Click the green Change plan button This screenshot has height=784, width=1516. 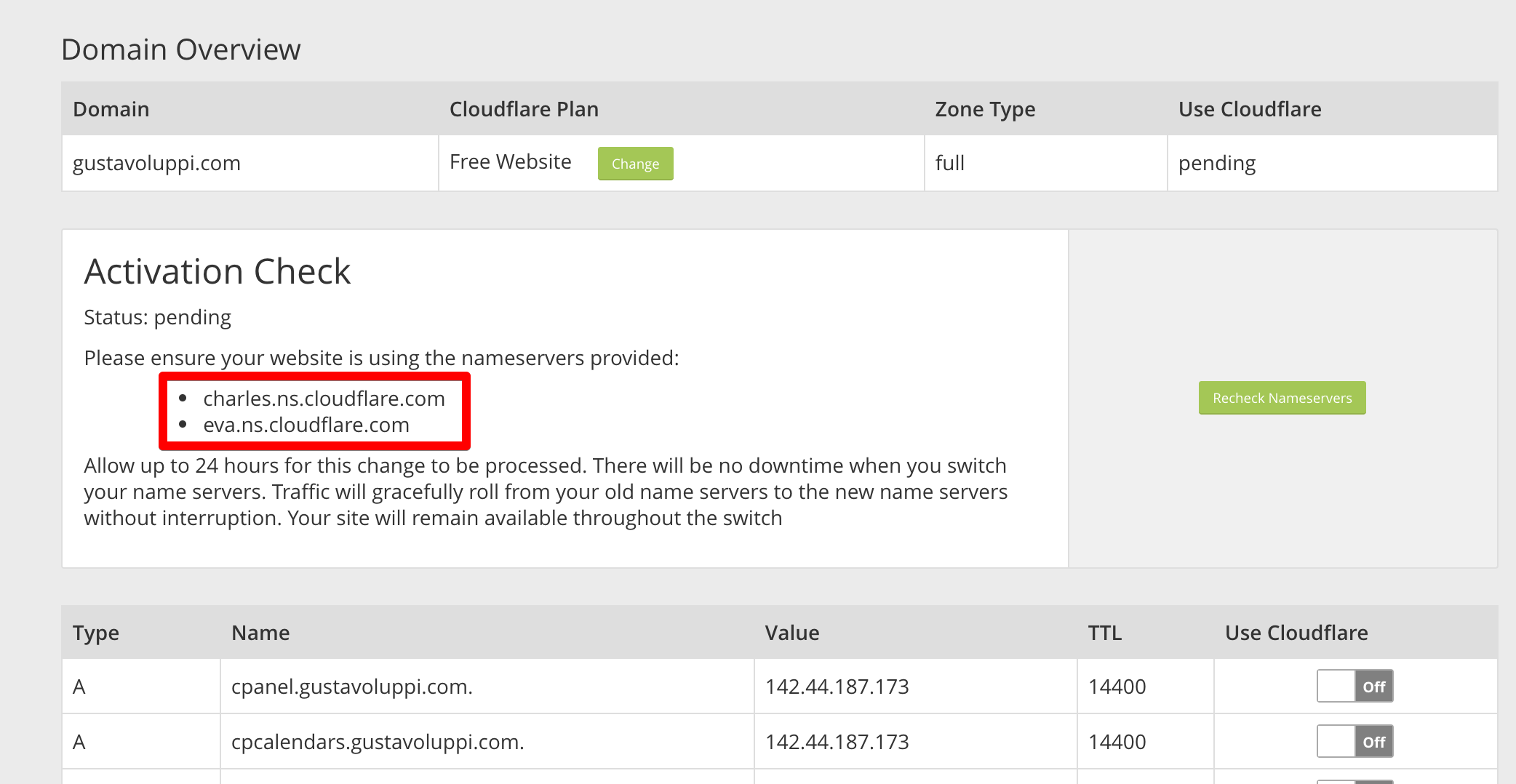click(x=635, y=164)
